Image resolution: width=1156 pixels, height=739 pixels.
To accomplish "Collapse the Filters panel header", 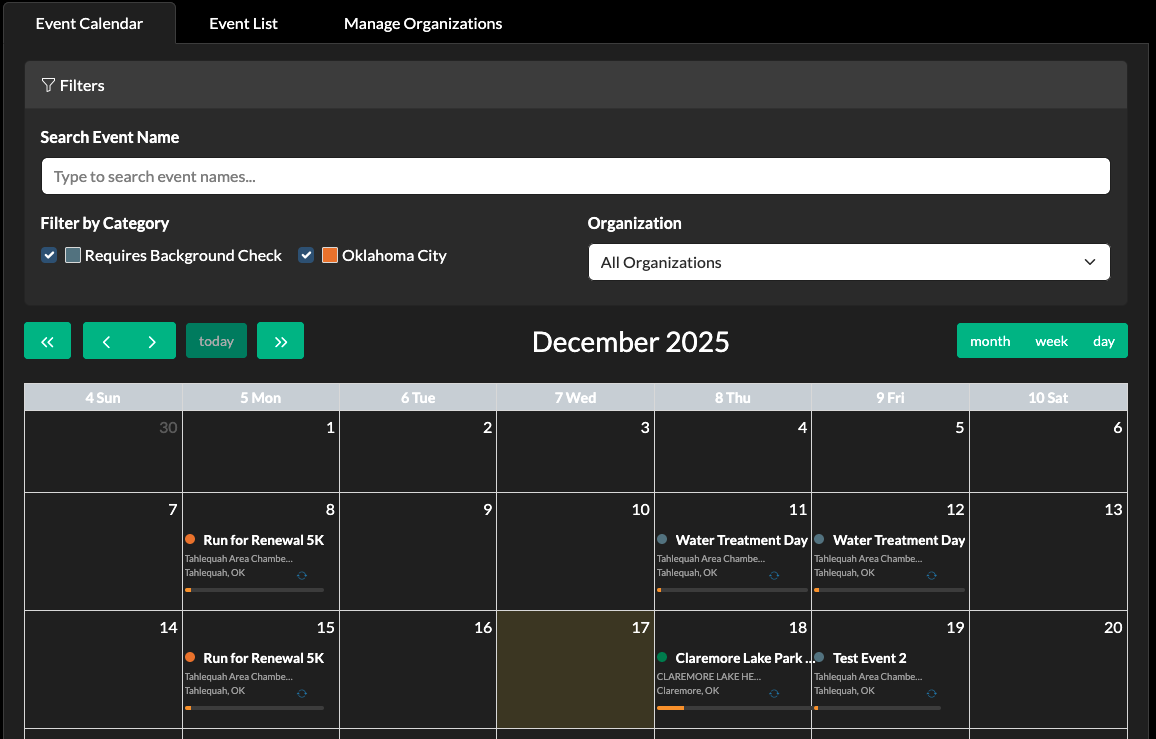I will (575, 86).
